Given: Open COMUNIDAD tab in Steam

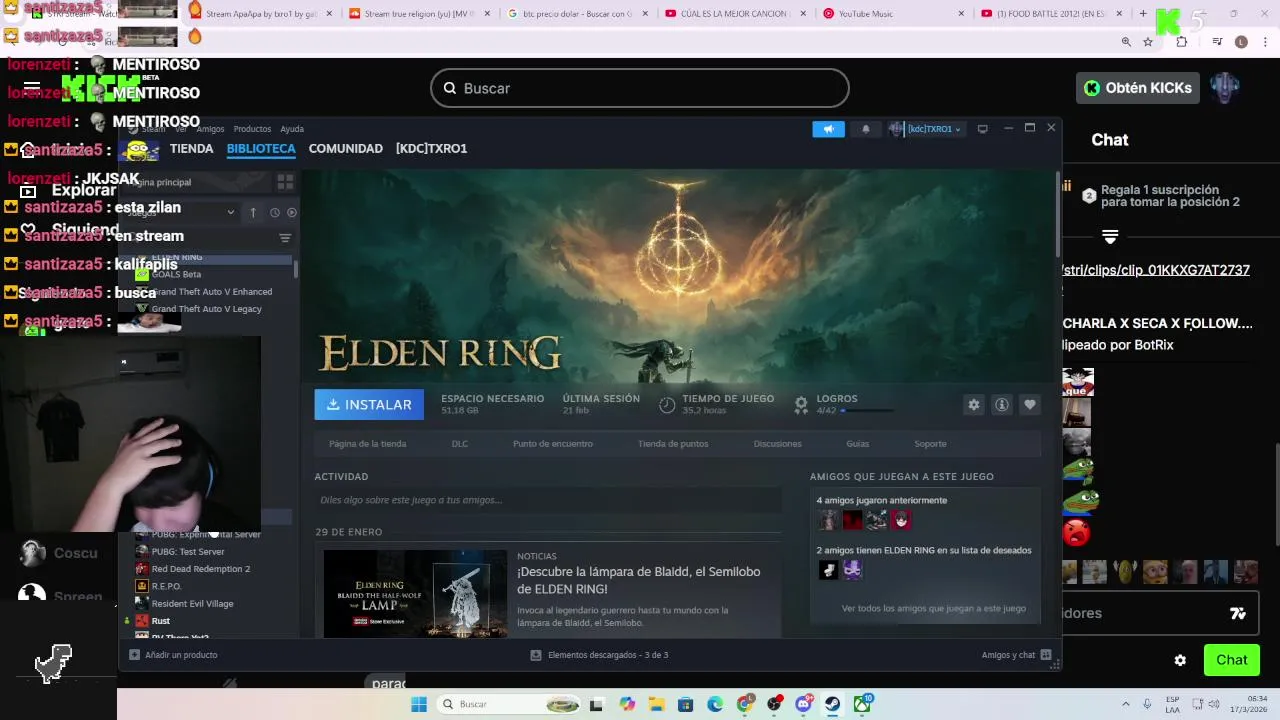Looking at the screenshot, I should 346,148.
